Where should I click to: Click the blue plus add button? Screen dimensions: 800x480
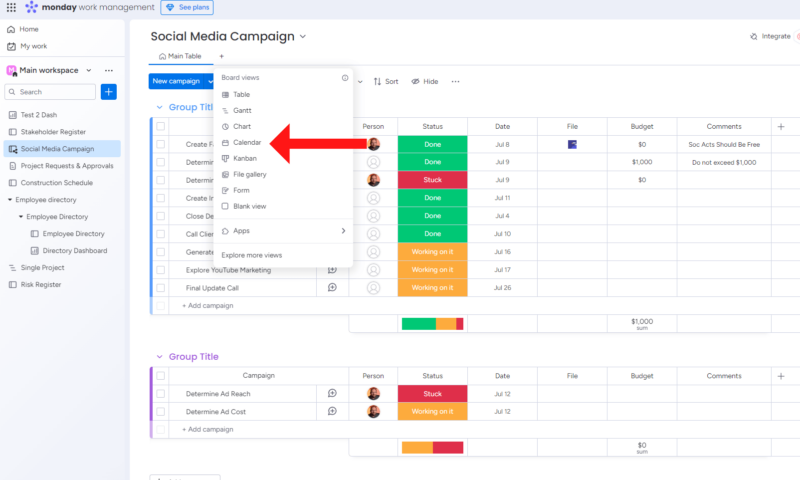pos(109,92)
